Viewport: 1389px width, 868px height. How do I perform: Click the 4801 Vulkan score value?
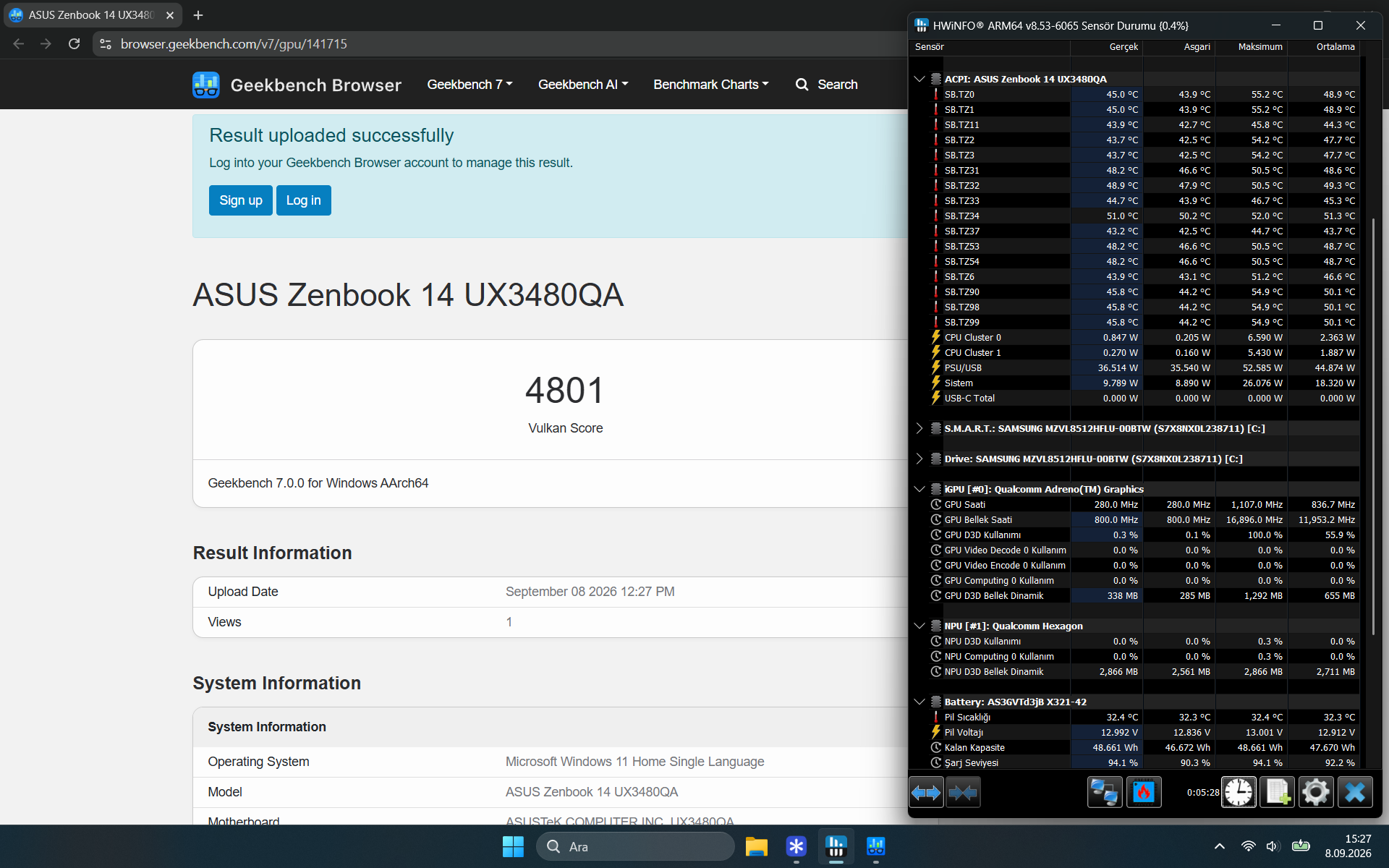565,391
